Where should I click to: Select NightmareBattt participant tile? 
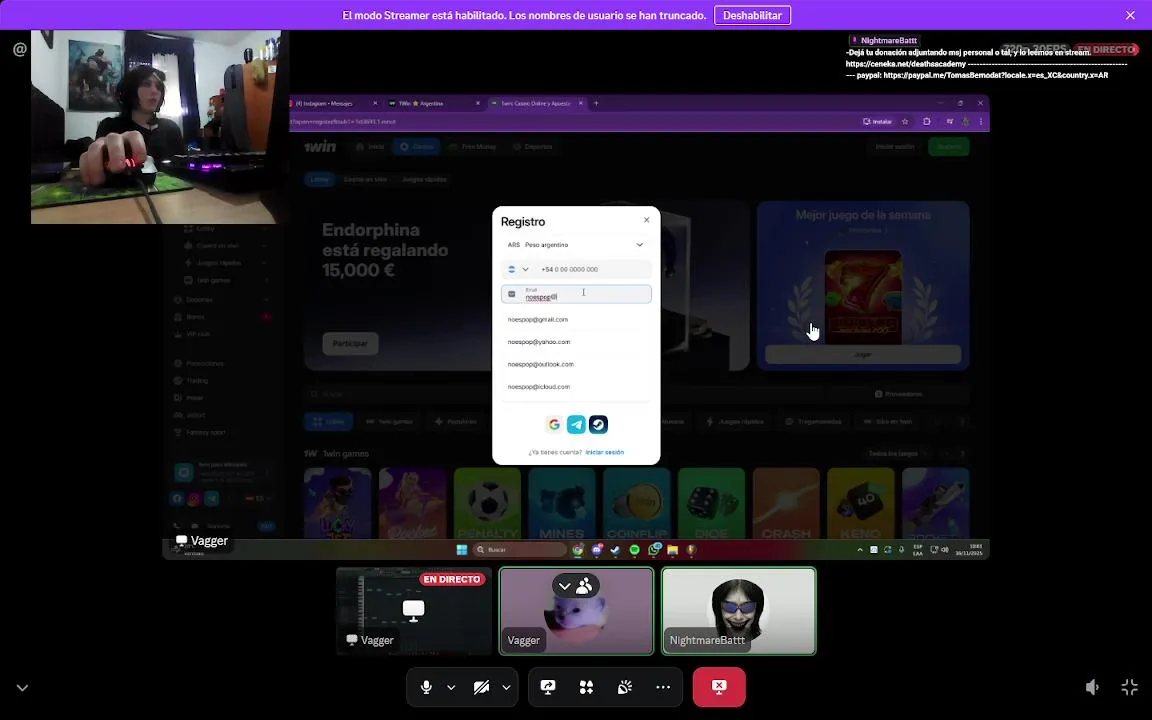(x=738, y=611)
